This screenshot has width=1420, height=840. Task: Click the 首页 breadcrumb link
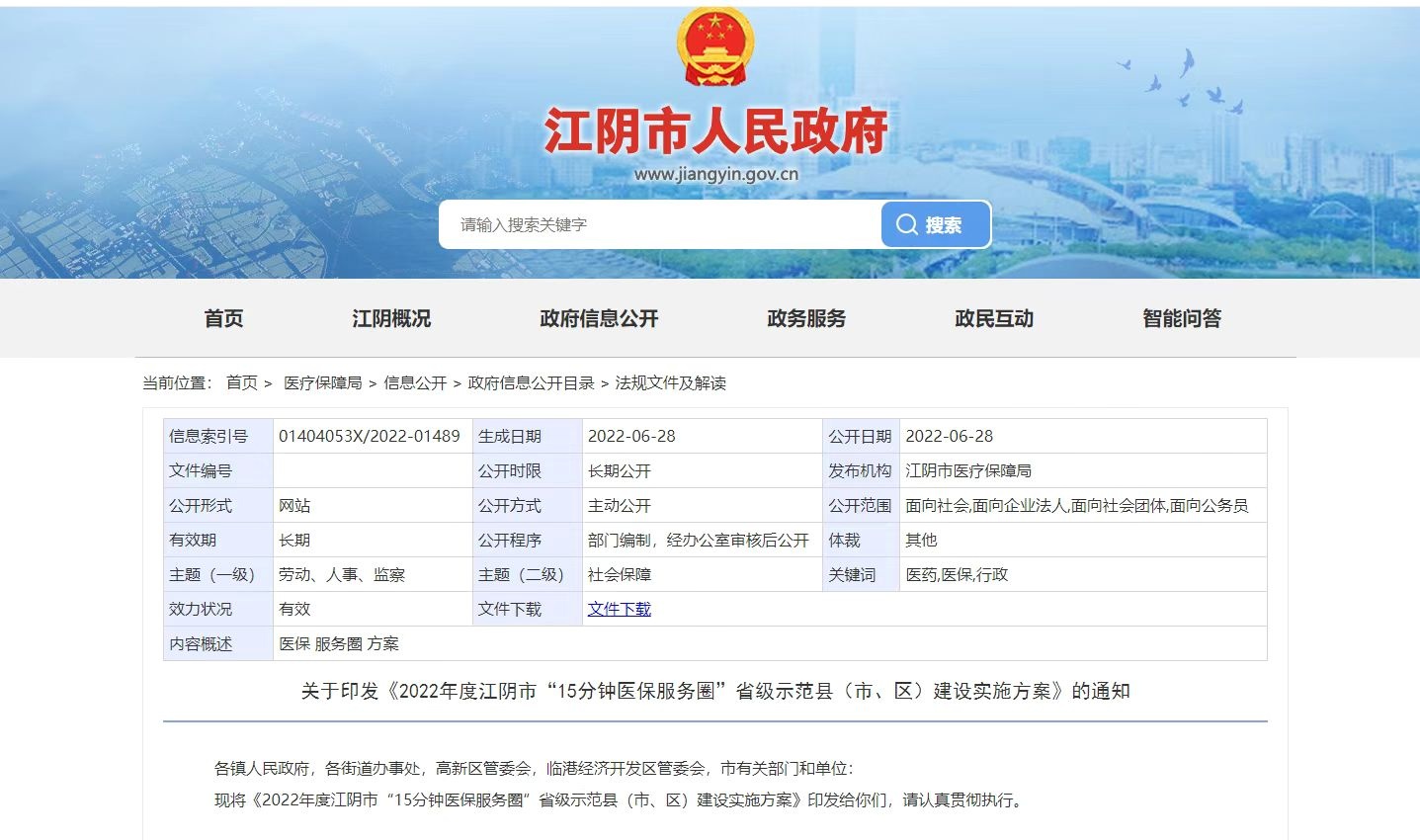click(241, 383)
